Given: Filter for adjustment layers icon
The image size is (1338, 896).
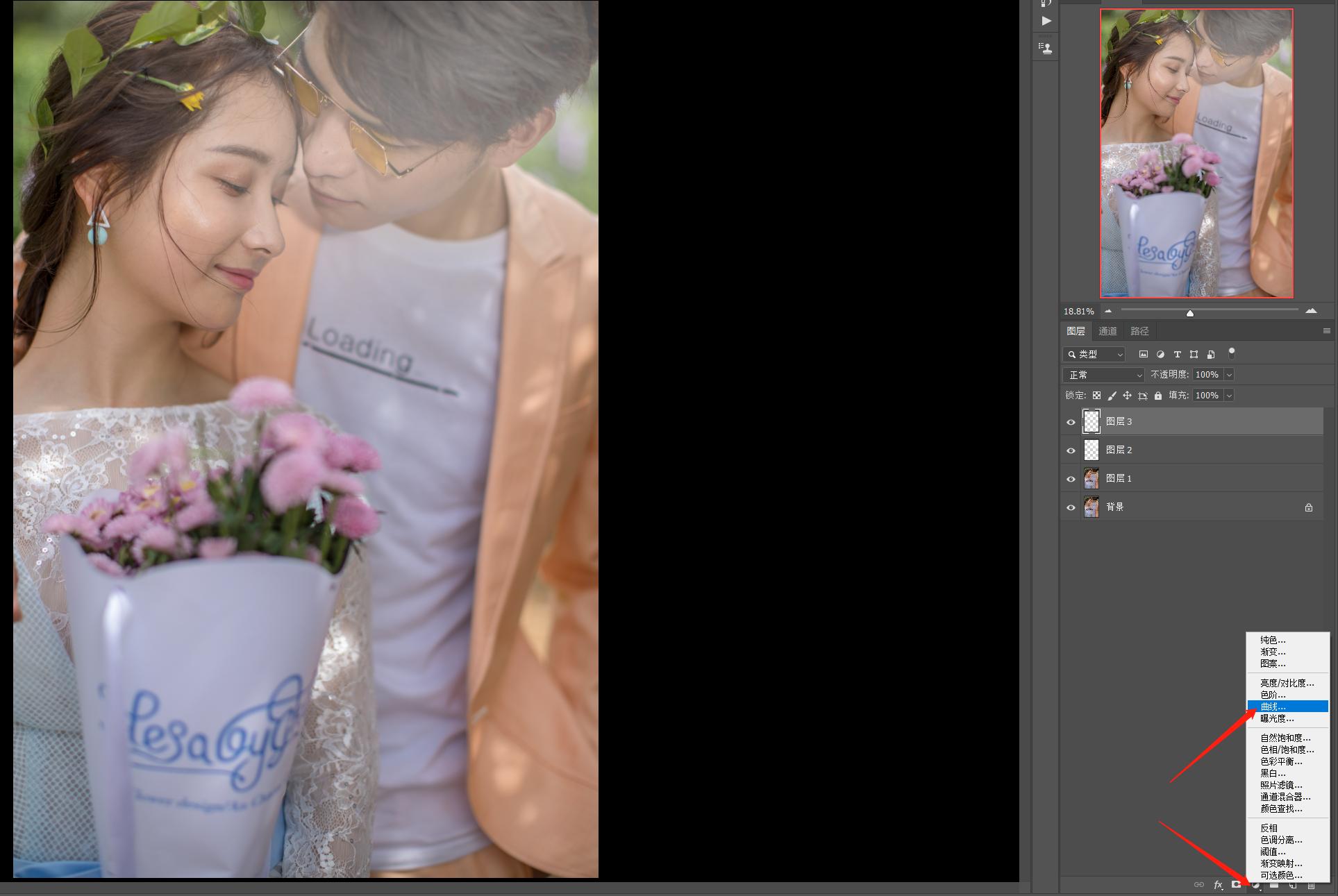Looking at the screenshot, I should coord(1160,355).
